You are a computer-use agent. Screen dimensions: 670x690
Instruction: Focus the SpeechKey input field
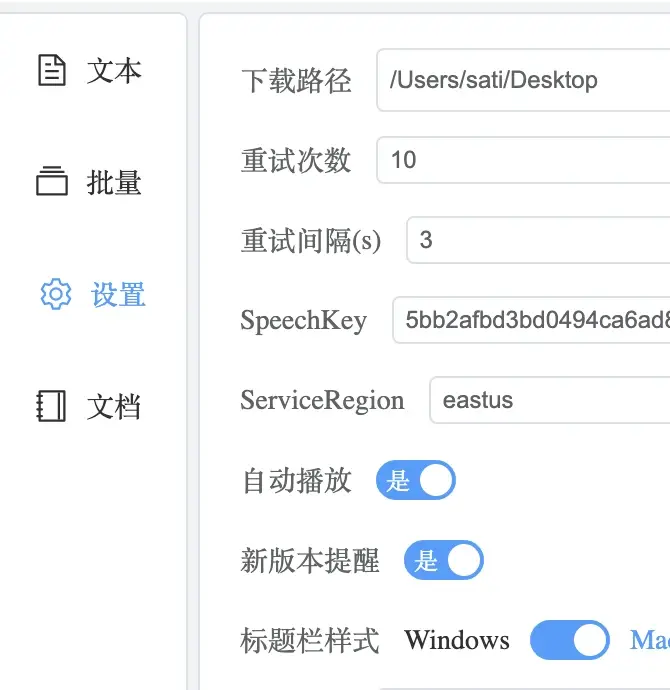click(531, 320)
